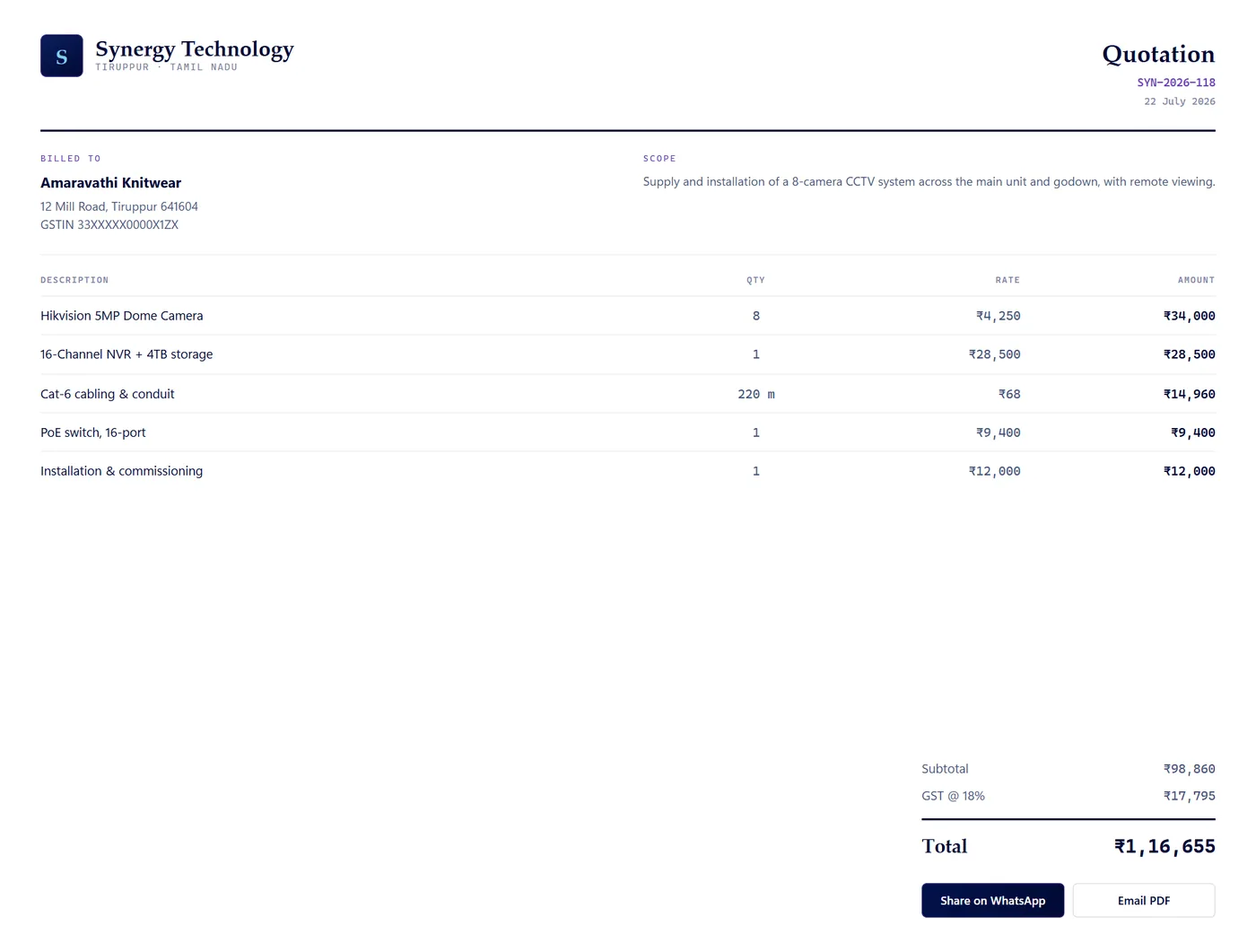This screenshot has height=952, width=1256.
Task: Click PoE switch, 16-port description
Action: click(x=93, y=432)
